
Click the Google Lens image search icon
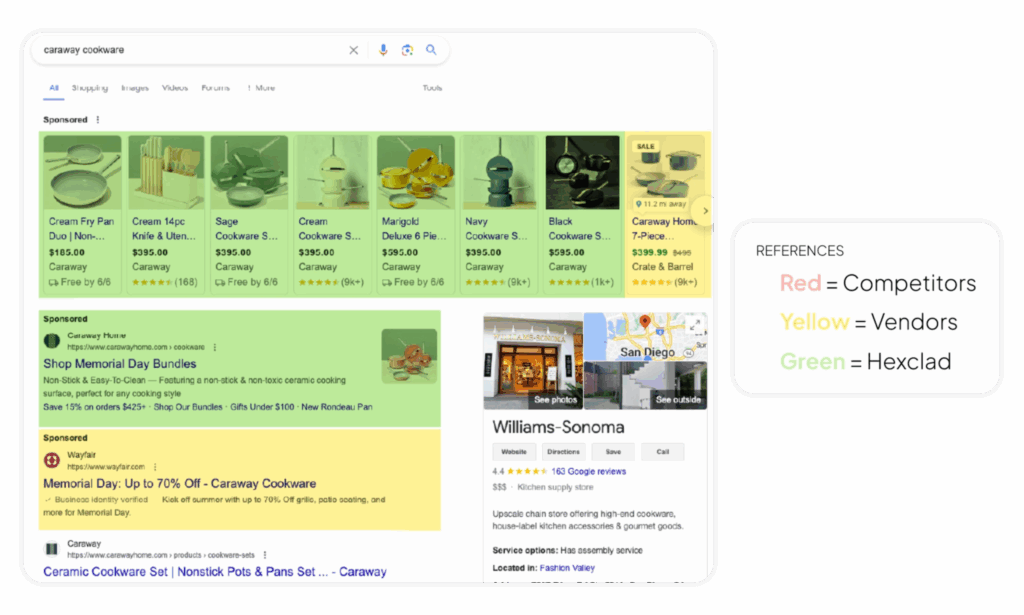pyautogui.click(x=407, y=50)
